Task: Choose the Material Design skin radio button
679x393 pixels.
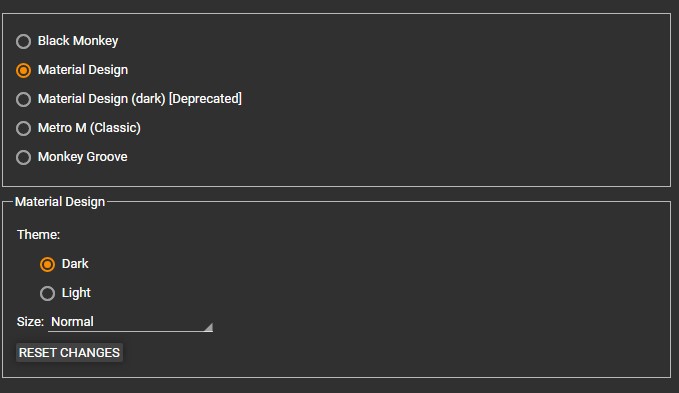Action: coord(23,71)
